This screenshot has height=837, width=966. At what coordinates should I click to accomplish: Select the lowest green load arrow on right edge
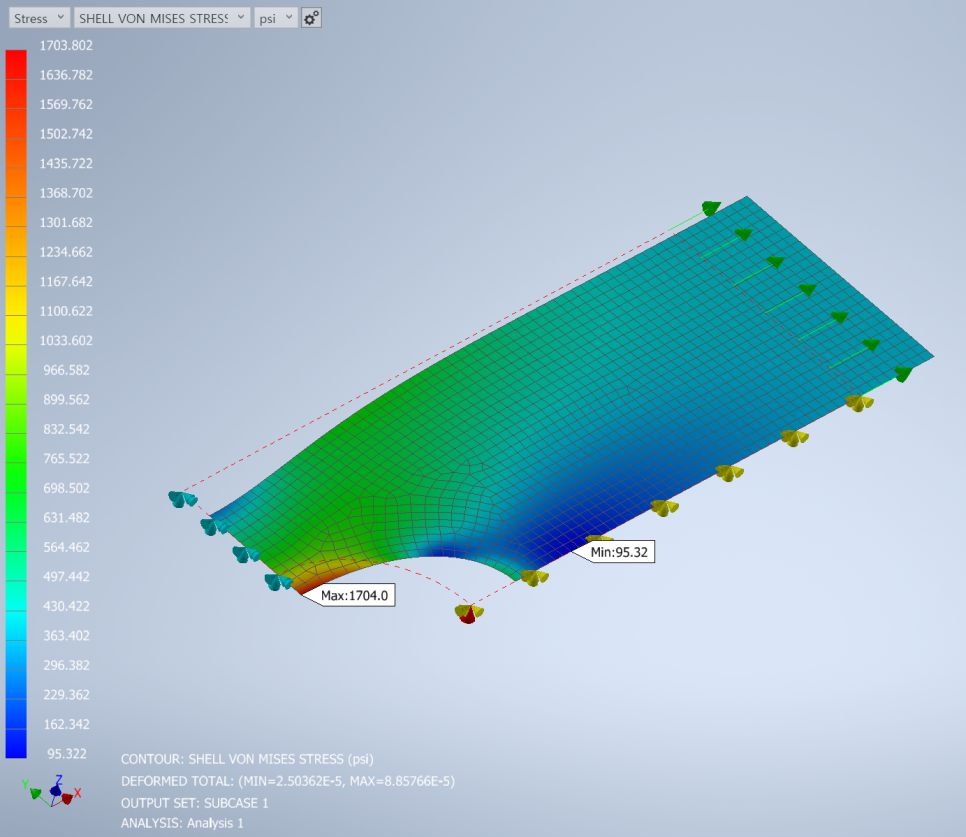tap(902, 374)
